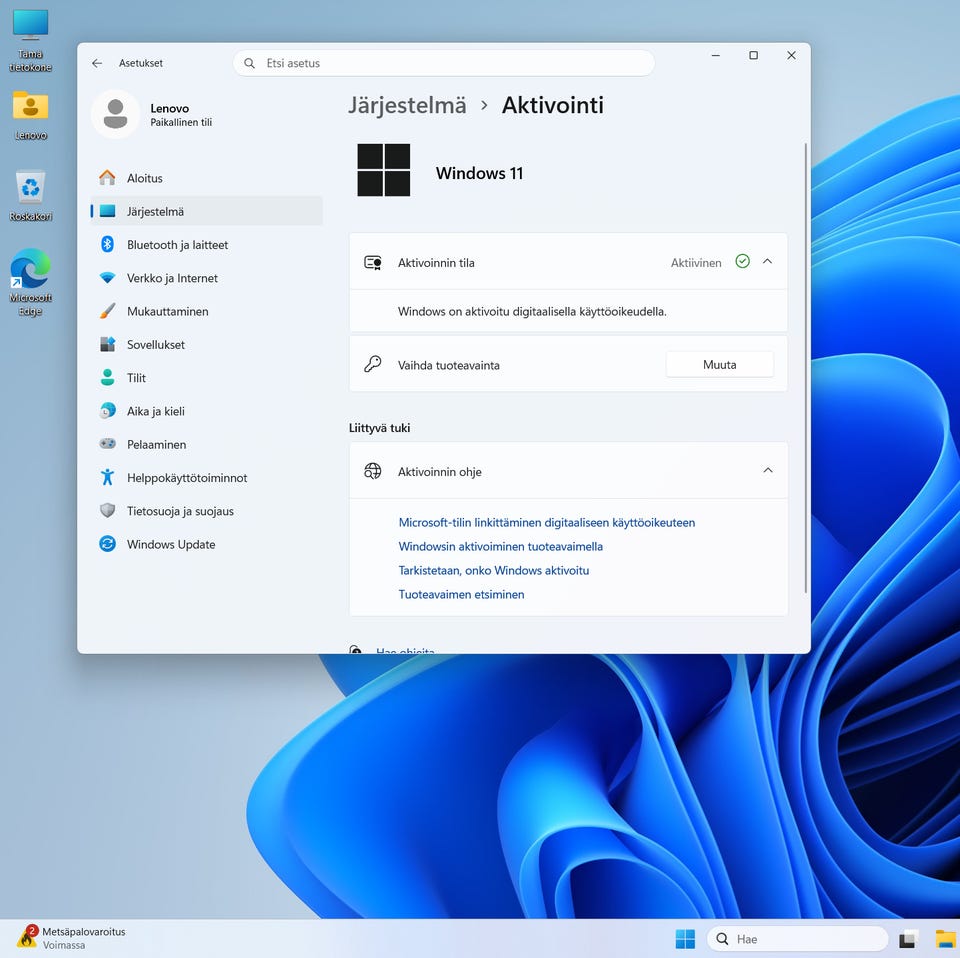This screenshot has height=958, width=960.
Task: Click the Liittyvä tuki heading
Action: [x=380, y=428]
